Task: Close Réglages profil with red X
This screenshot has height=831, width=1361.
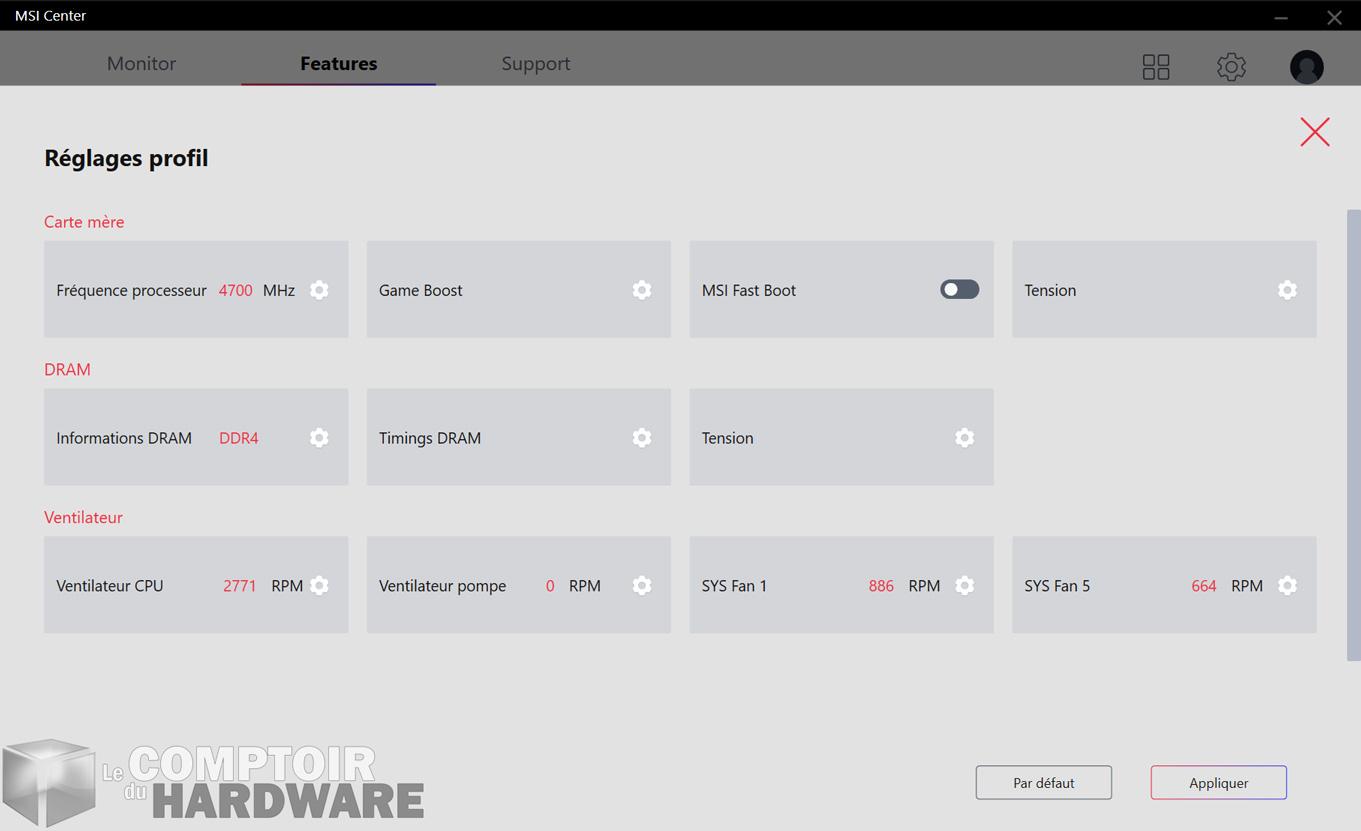Action: click(1314, 132)
